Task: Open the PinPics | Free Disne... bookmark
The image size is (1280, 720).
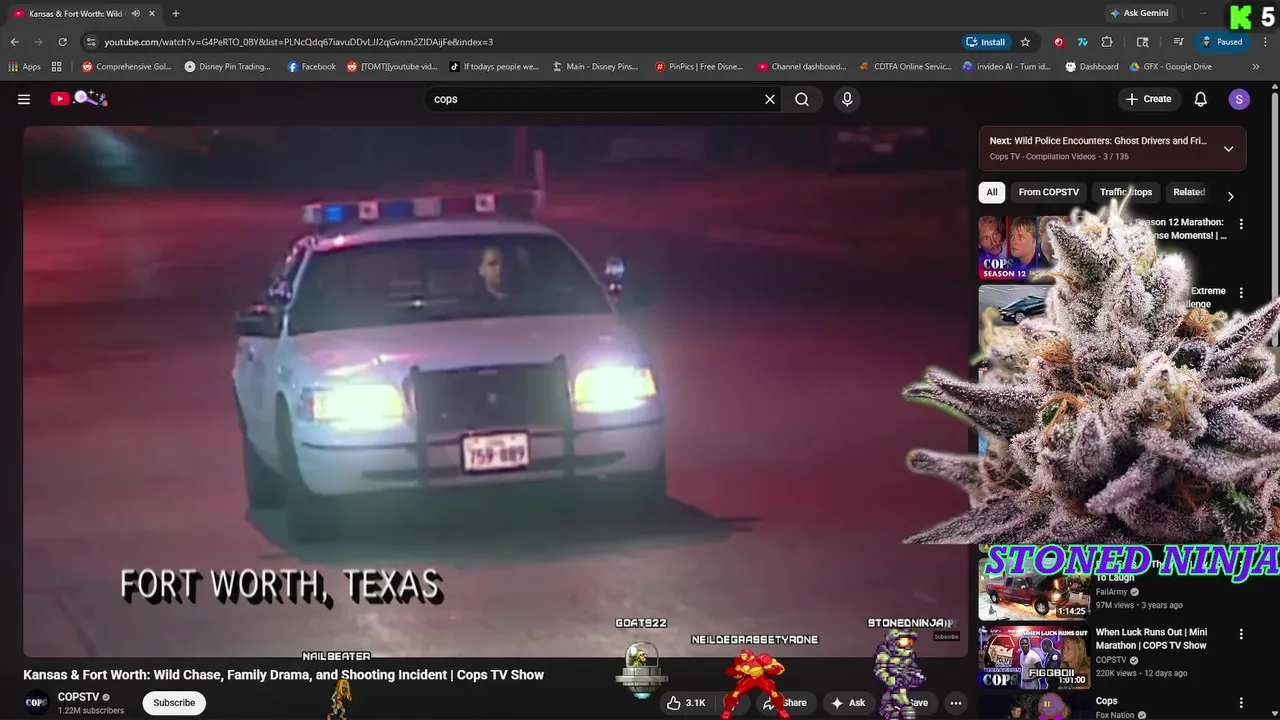Action: click(699, 67)
